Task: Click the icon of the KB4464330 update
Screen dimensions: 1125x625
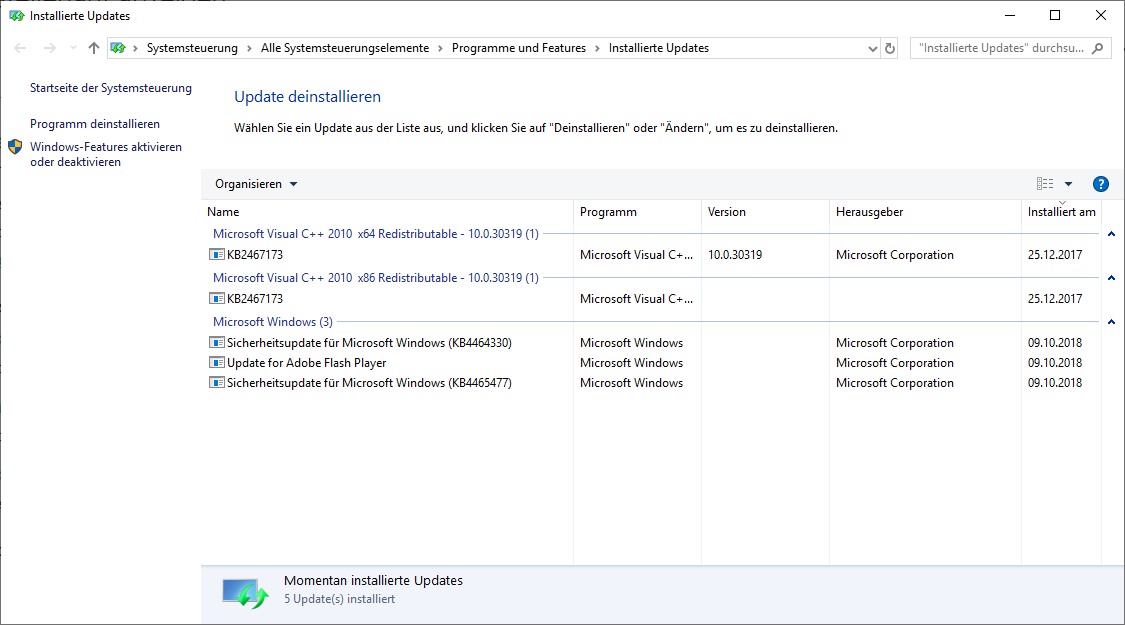Action: [x=217, y=342]
